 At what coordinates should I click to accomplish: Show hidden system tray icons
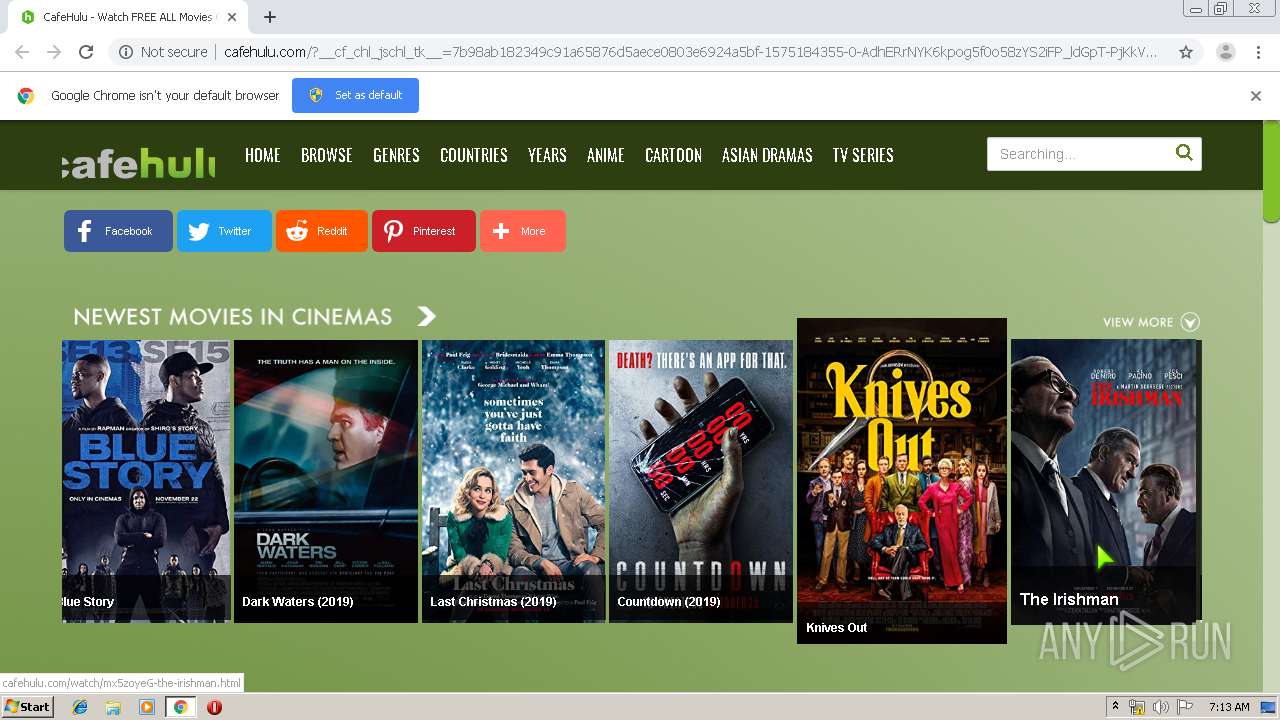point(1115,707)
